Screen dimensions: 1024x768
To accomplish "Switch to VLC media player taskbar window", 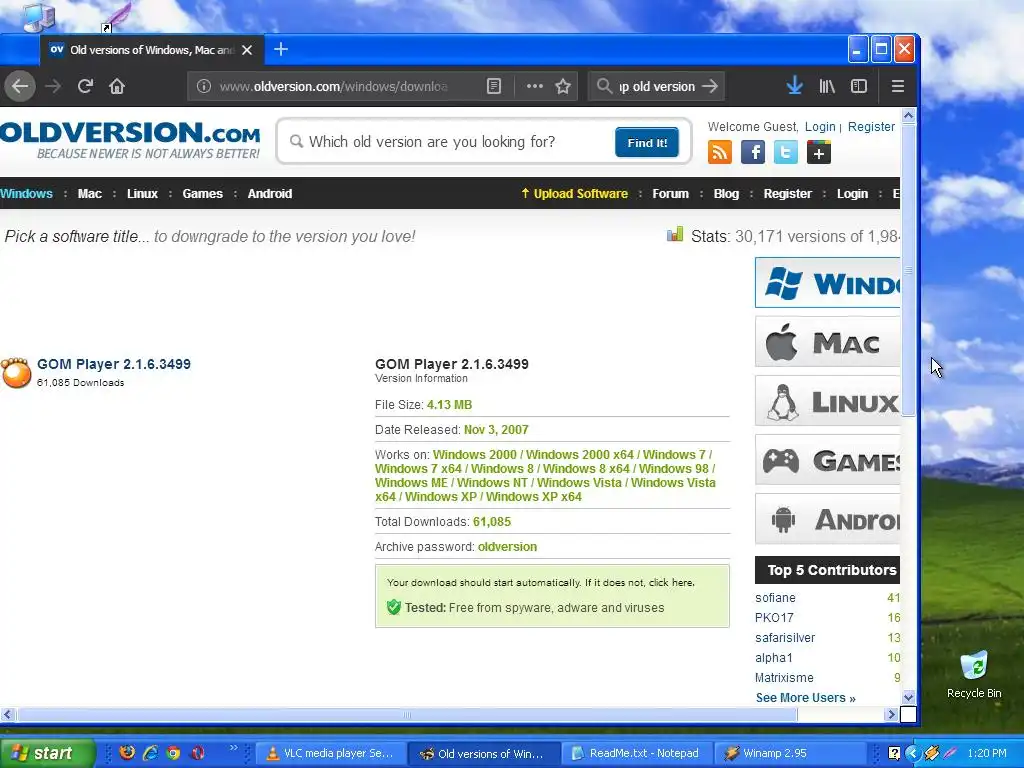I will (x=330, y=753).
